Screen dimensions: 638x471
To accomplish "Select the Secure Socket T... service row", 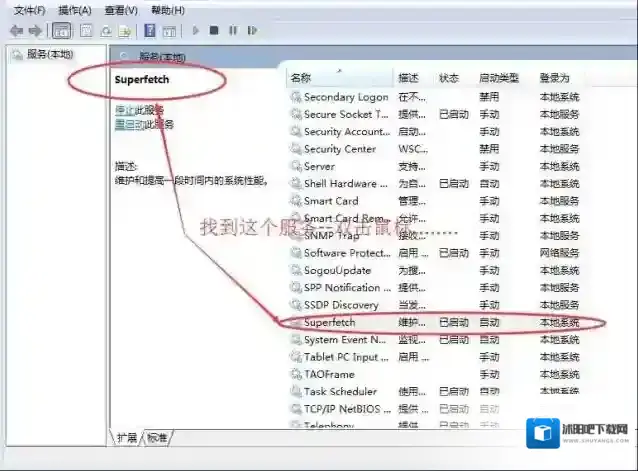I will [x=435, y=115].
